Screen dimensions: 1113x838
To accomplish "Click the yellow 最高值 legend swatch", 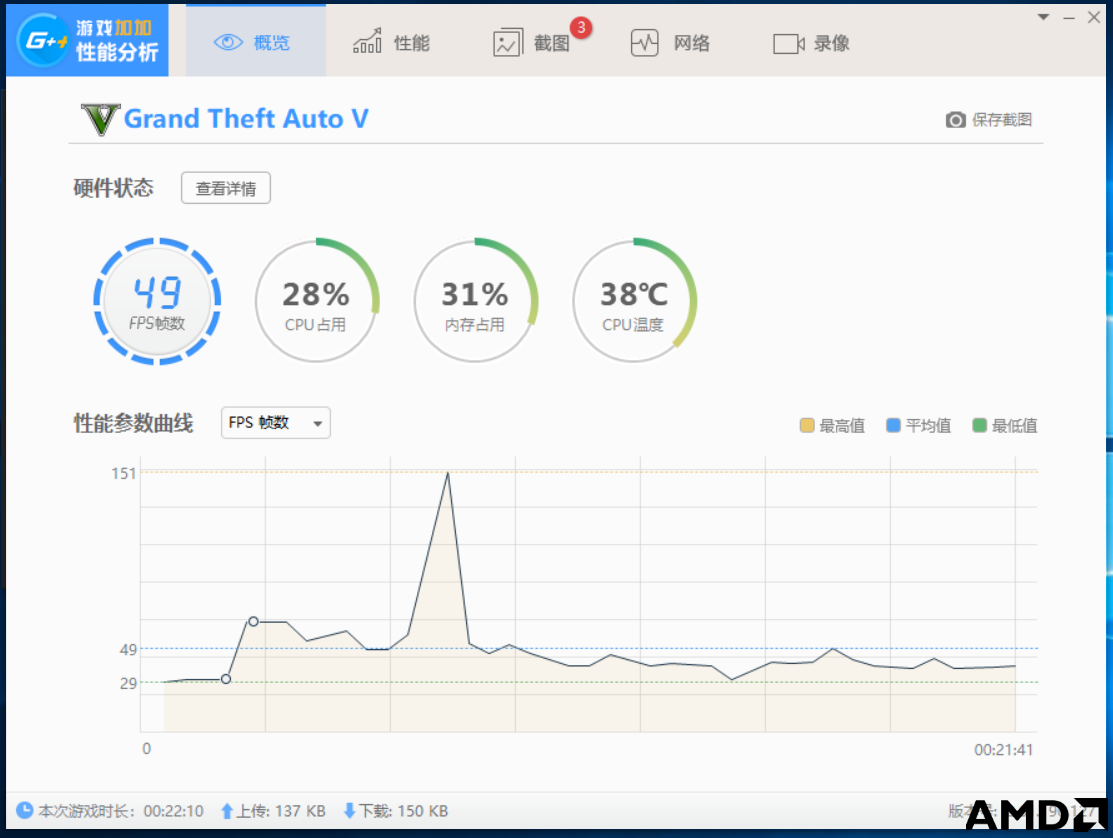I will coord(806,425).
